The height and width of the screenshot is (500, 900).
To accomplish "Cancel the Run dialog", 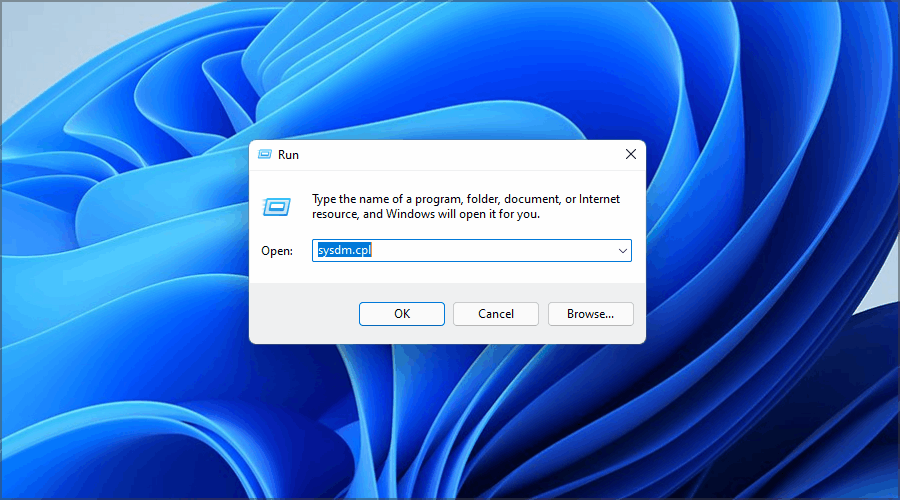I will click(x=496, y=314).
